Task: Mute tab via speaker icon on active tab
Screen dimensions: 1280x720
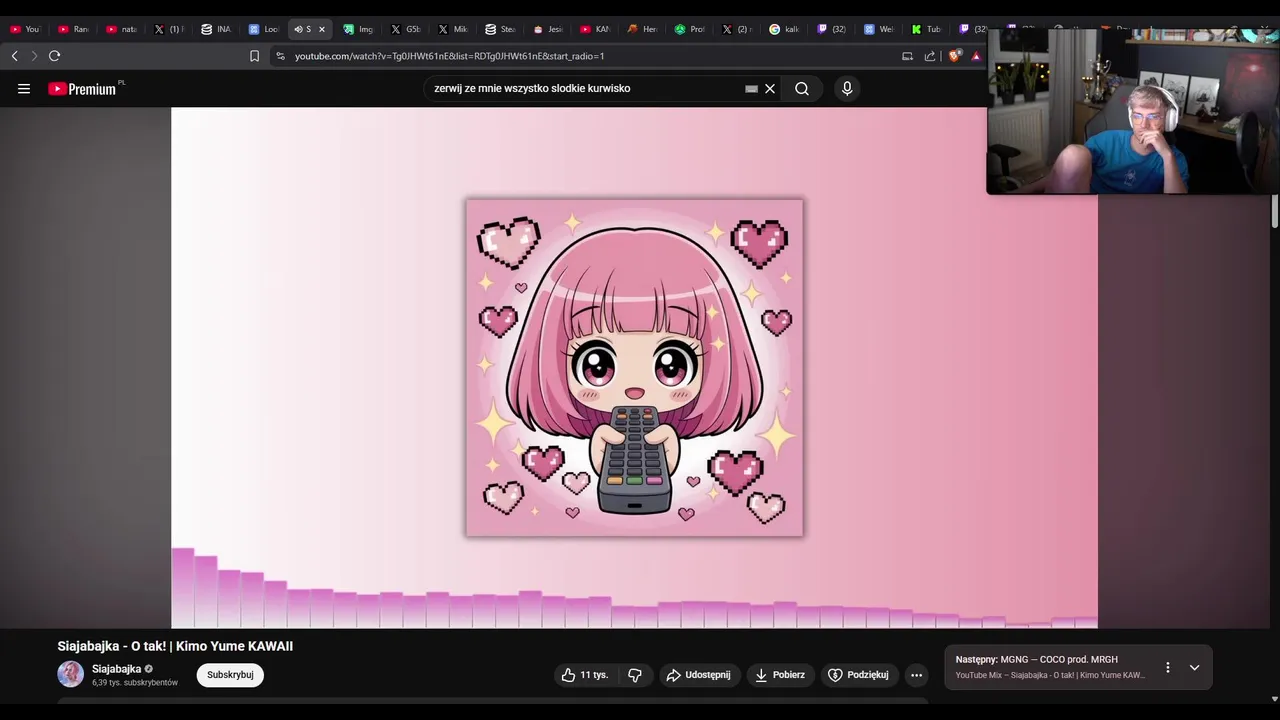Action: pos(298,29)
